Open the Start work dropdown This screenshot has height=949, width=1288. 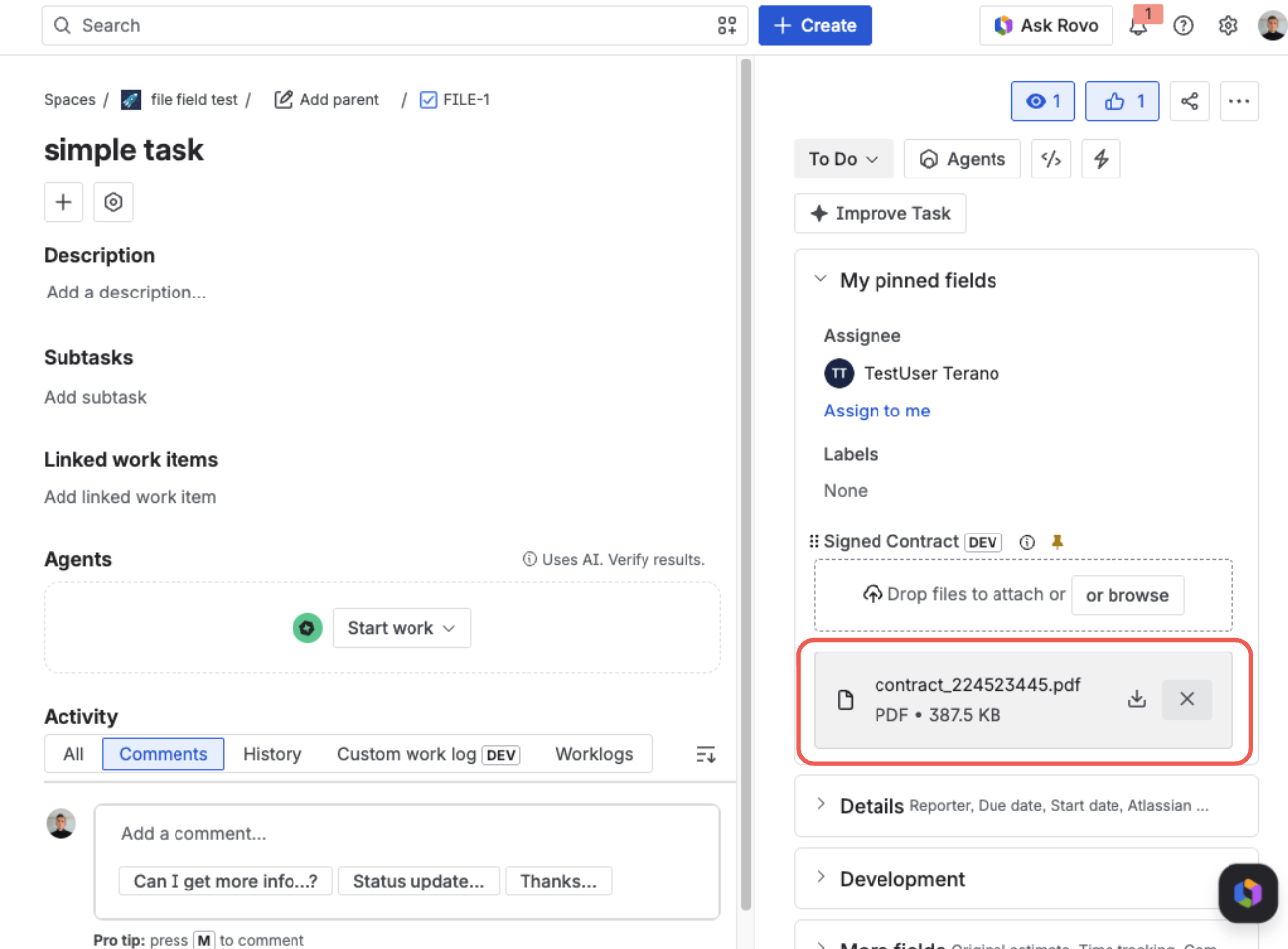pos(402,628)
